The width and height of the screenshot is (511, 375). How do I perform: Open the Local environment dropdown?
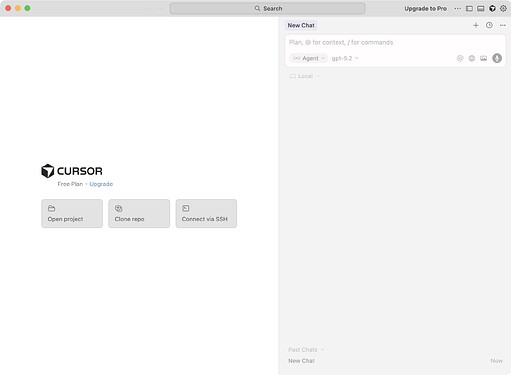[x=305, y=76]
